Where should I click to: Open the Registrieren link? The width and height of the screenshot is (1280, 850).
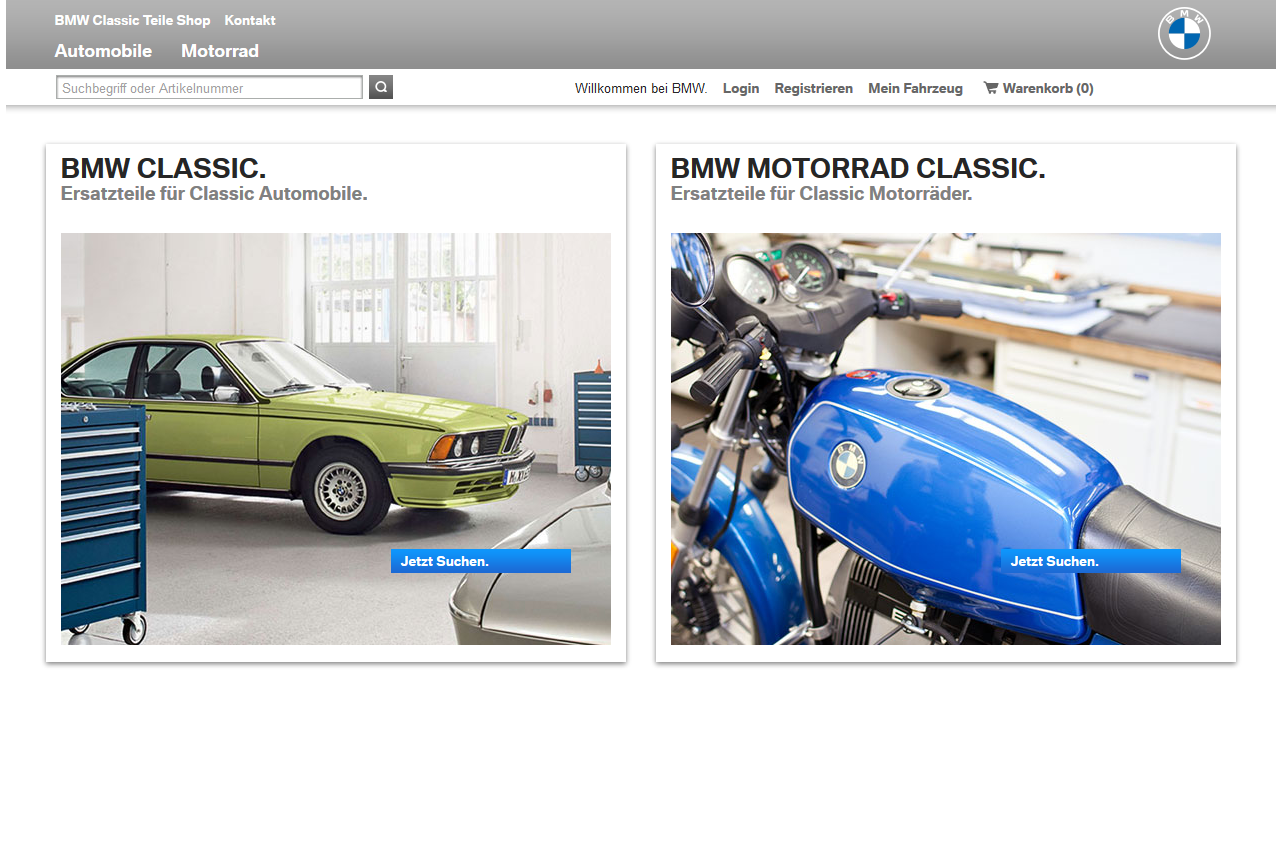click(814, 88)
